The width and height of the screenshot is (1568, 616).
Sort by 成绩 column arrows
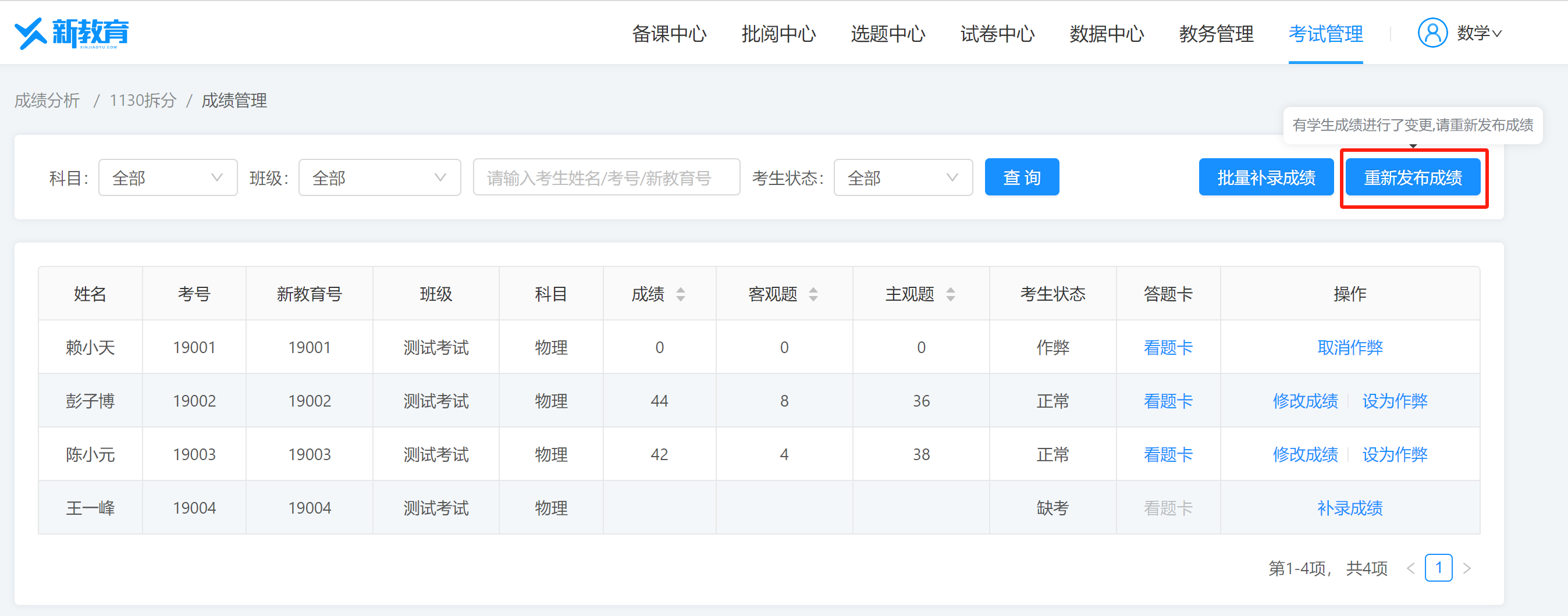[681, 294]
